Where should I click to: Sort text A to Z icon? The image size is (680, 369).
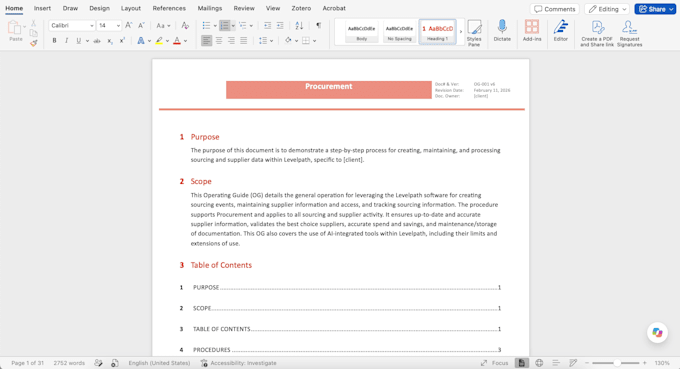coord(299,26)
